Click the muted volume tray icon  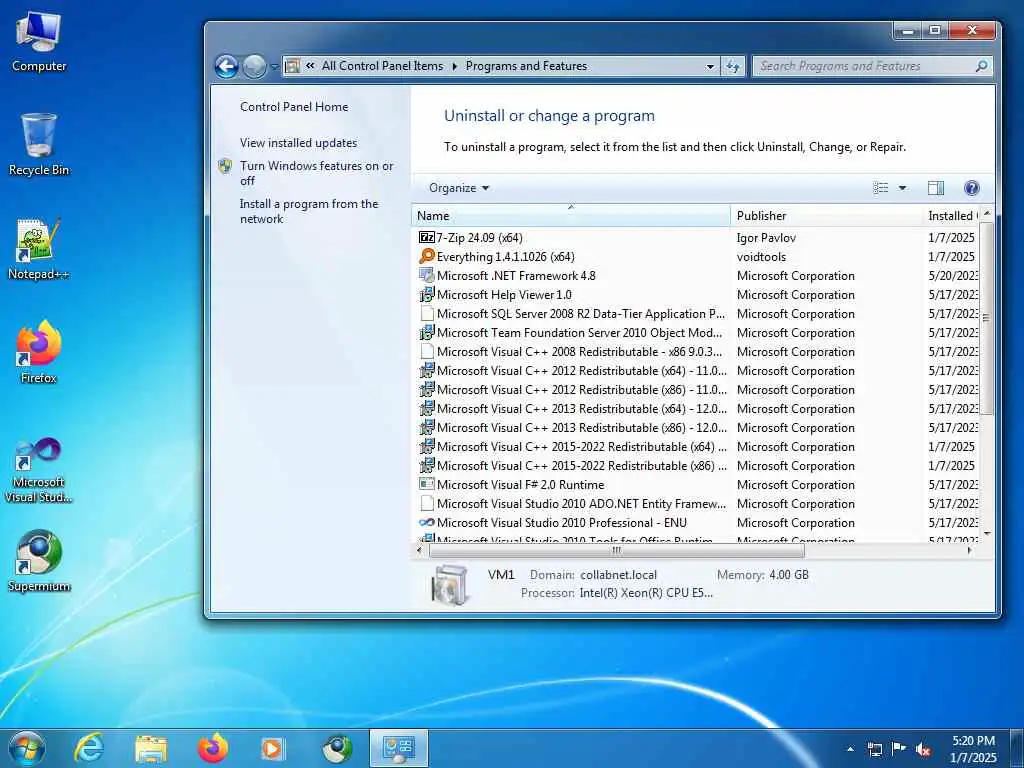[x=923, y=749]
